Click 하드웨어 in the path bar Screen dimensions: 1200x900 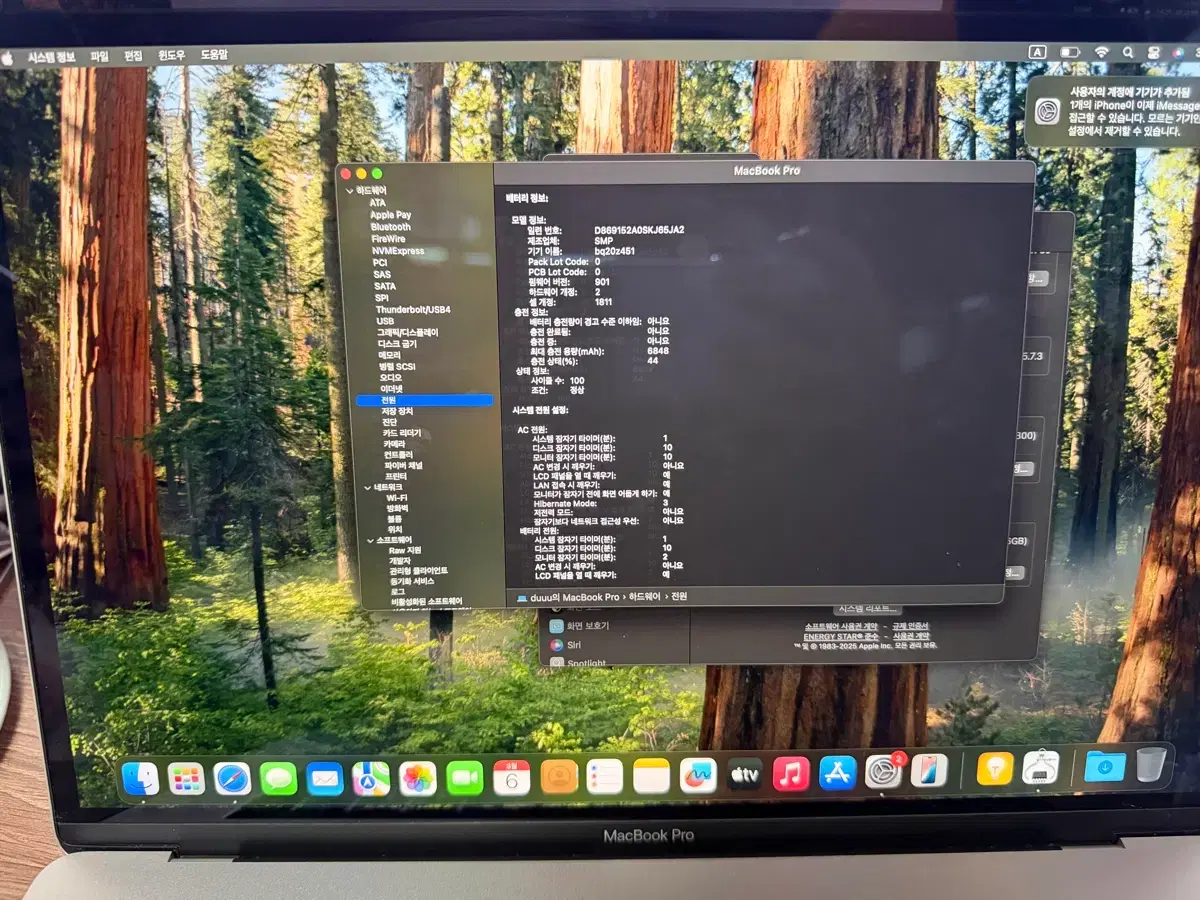pyautogui.click(x=646, y=597)
